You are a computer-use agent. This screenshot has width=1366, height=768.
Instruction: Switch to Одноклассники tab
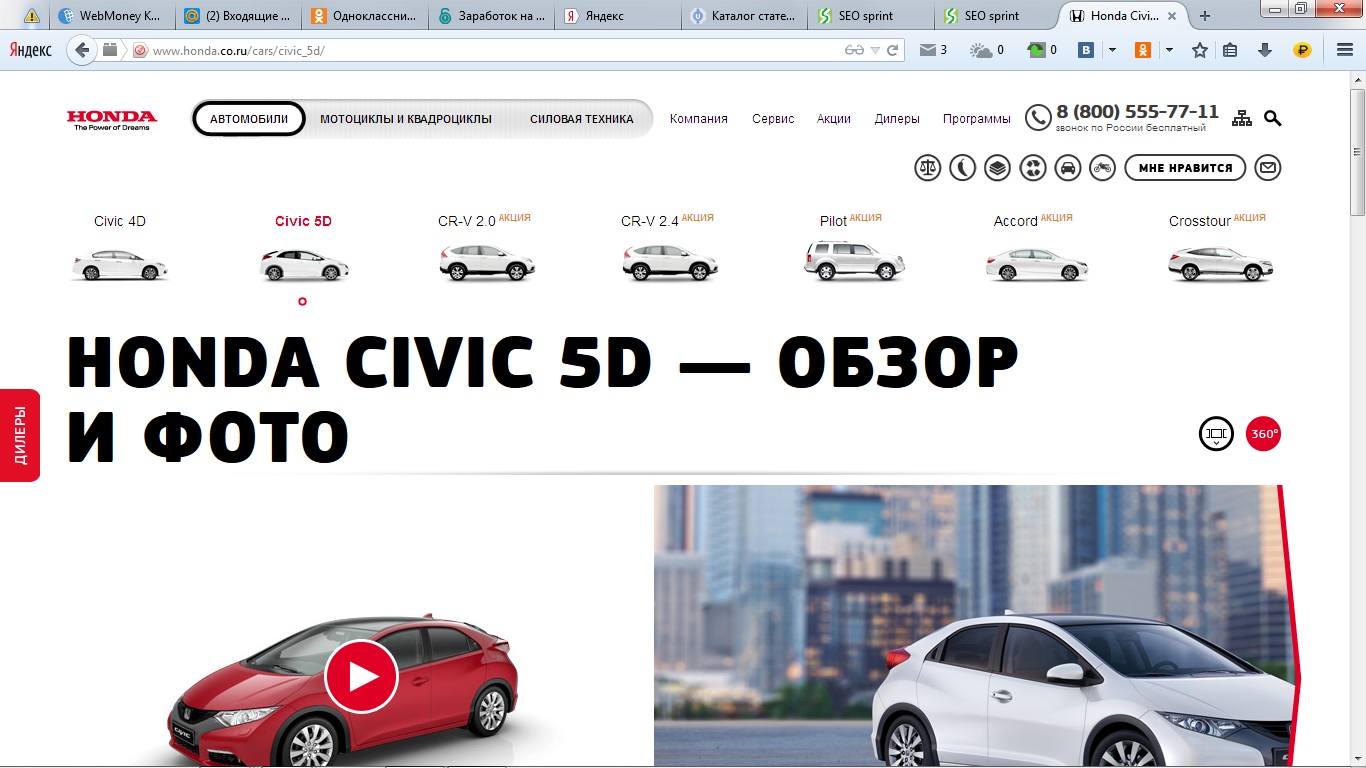click(x=365, y=16)
